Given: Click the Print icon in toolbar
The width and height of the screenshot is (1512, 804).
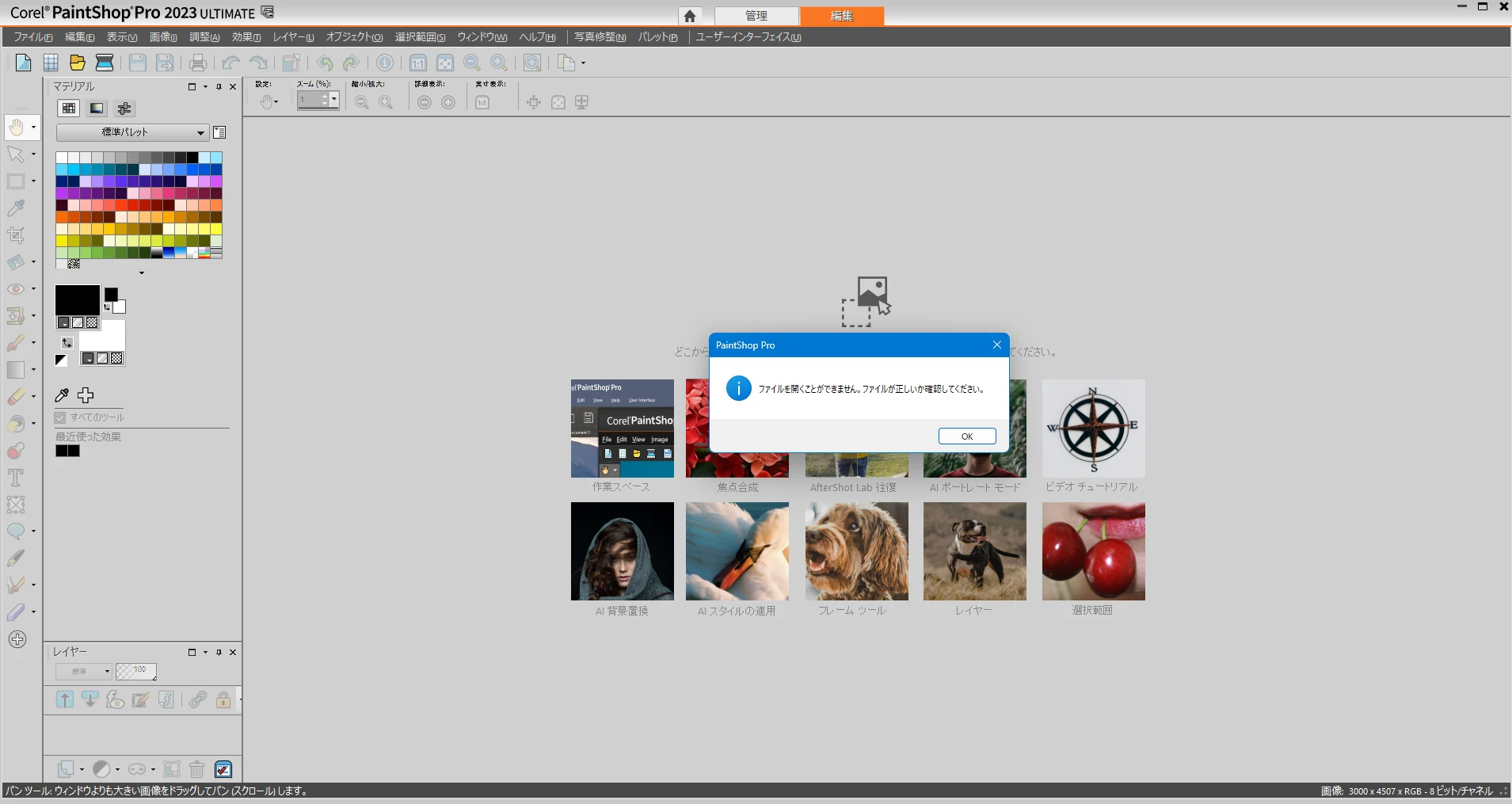Looking at the screenshot, I should tap(198, 63).
